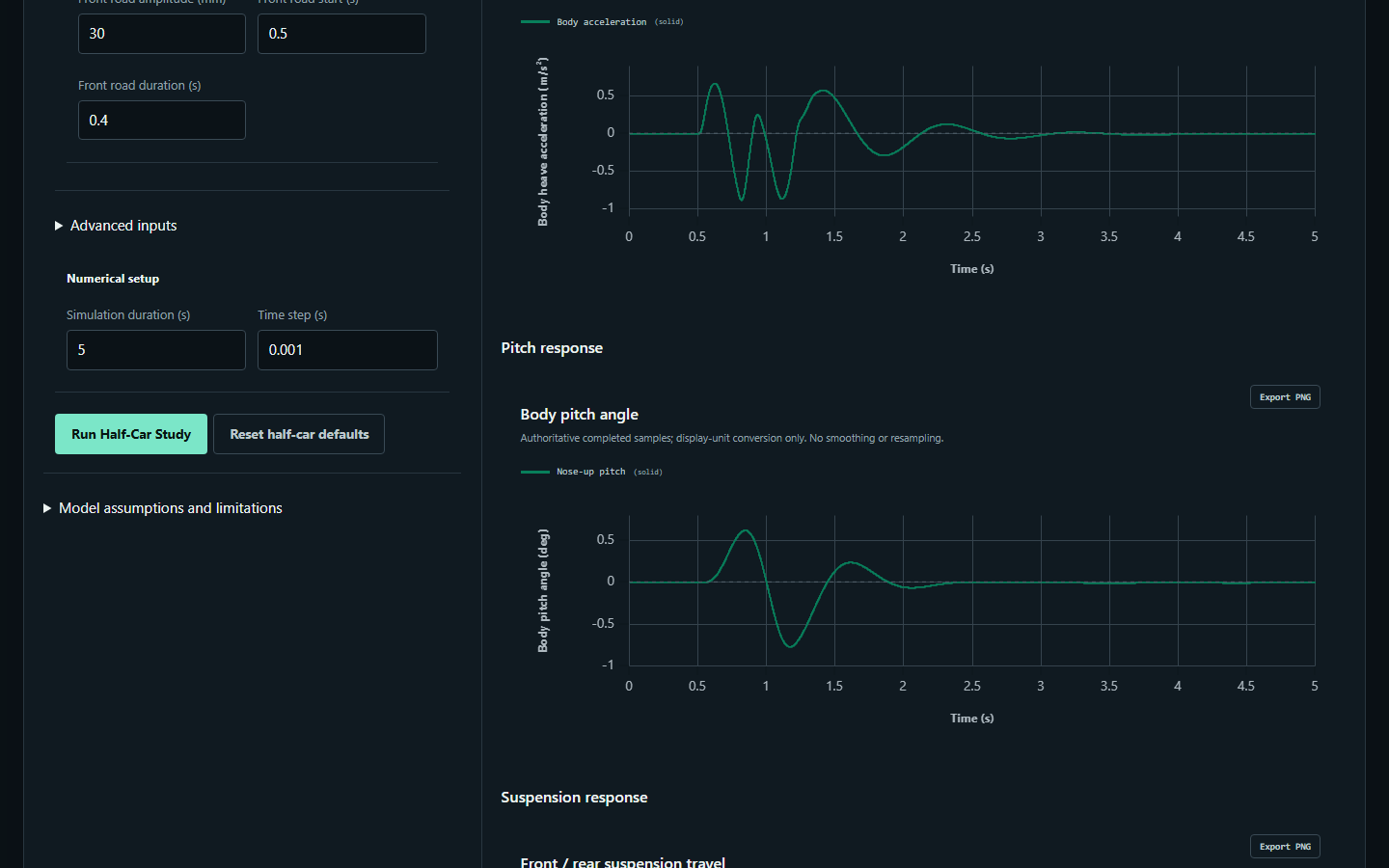The image size is (1389, 868).
Task: Export suspension travel chart as PNG
Action: [1285, 847]
